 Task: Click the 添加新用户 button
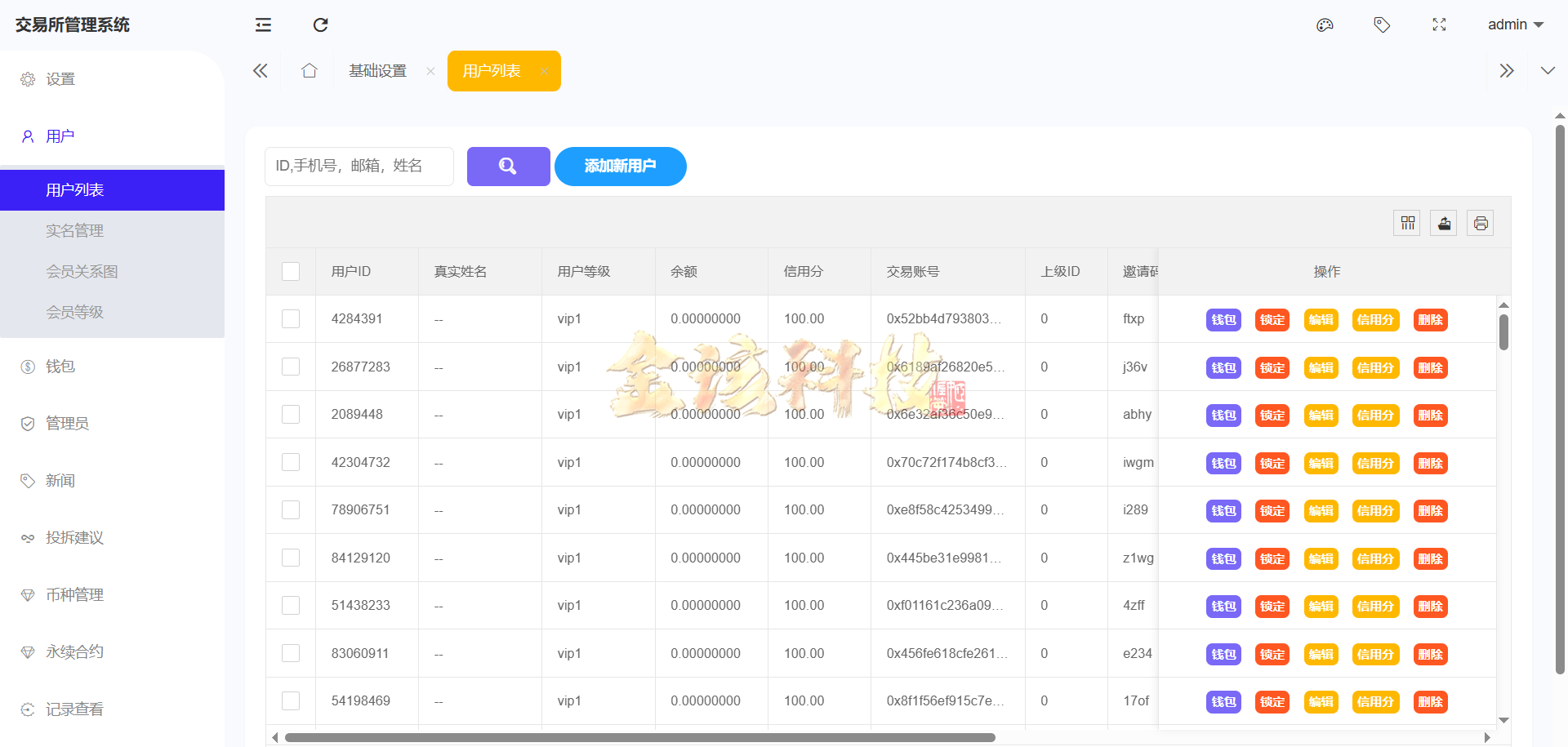coord(620,166)
